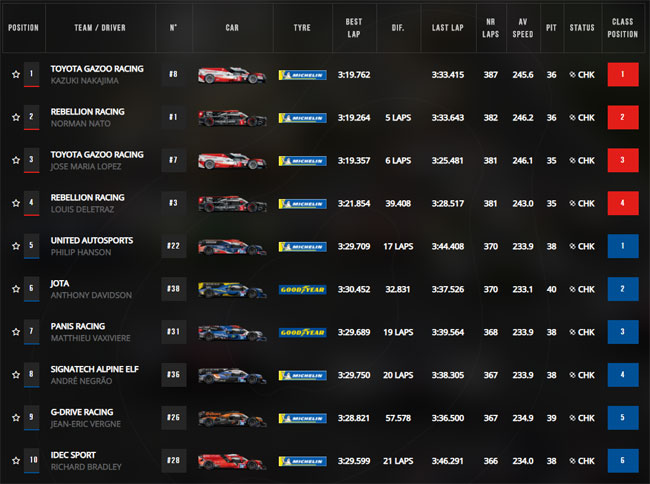Click Michelin logo in Signatech Alpine row

click(303, 375)
